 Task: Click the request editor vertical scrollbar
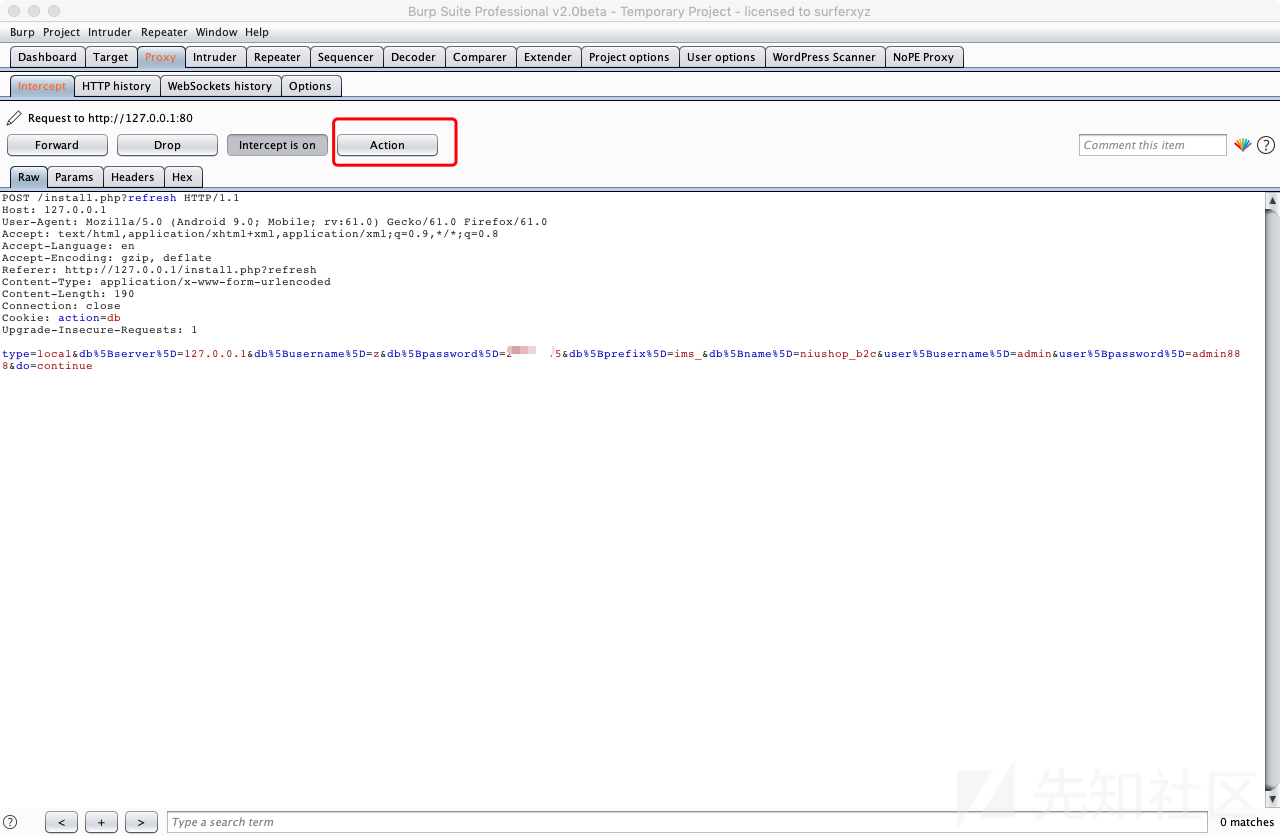(x=1272, y=500)
